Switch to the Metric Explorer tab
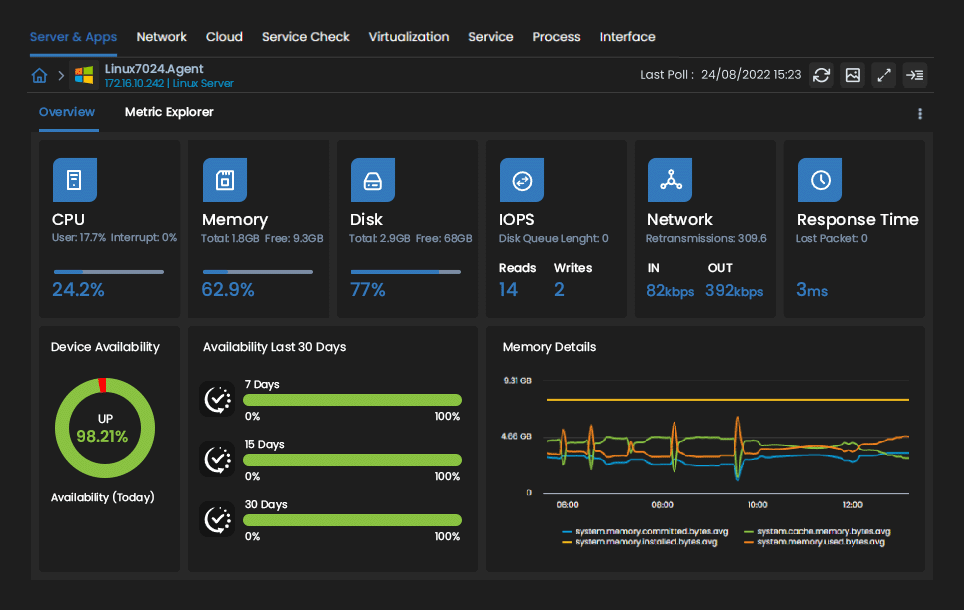 point(169,112)
